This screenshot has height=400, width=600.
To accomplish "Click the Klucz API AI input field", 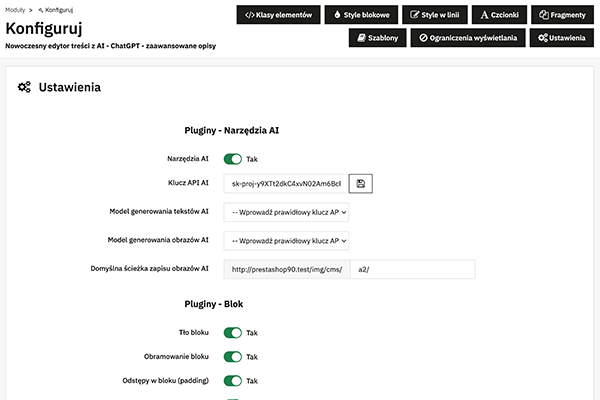I will tap(286, 184).
